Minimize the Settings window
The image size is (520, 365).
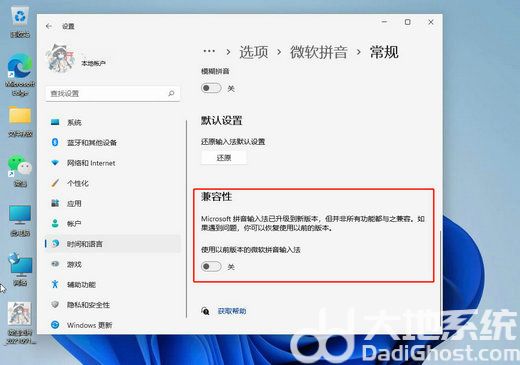384,22
